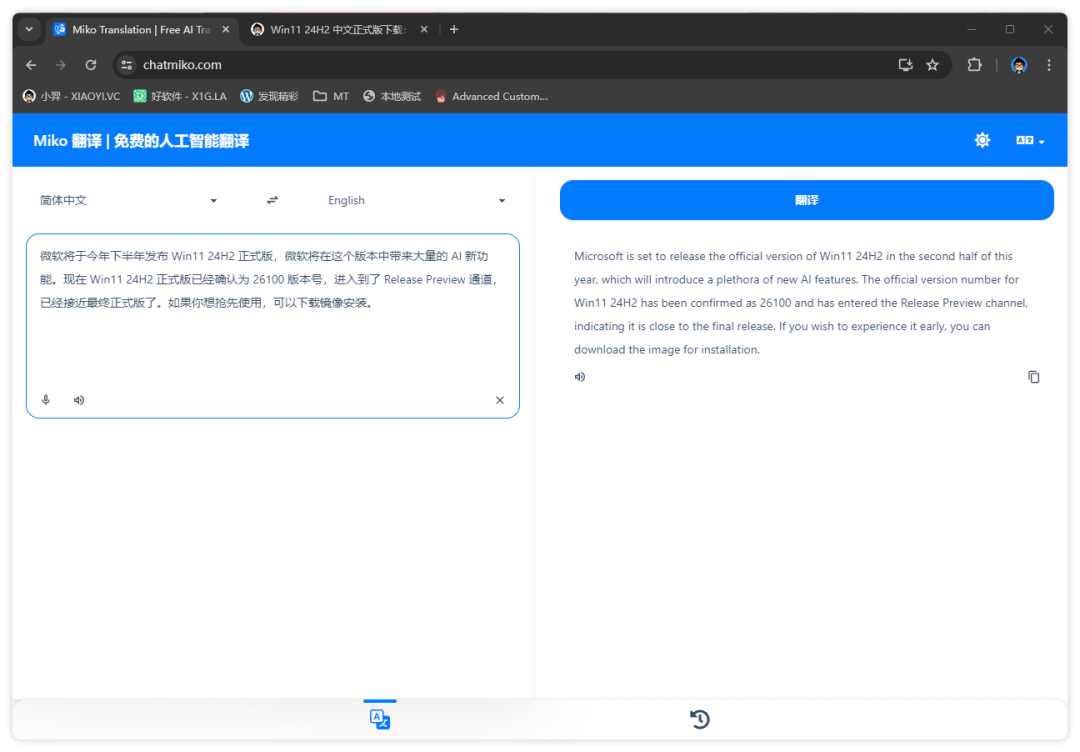This screenshot has width=1080, height=752.
Task: Click the install app icon in address bar
Action: (x=905, y=65)
